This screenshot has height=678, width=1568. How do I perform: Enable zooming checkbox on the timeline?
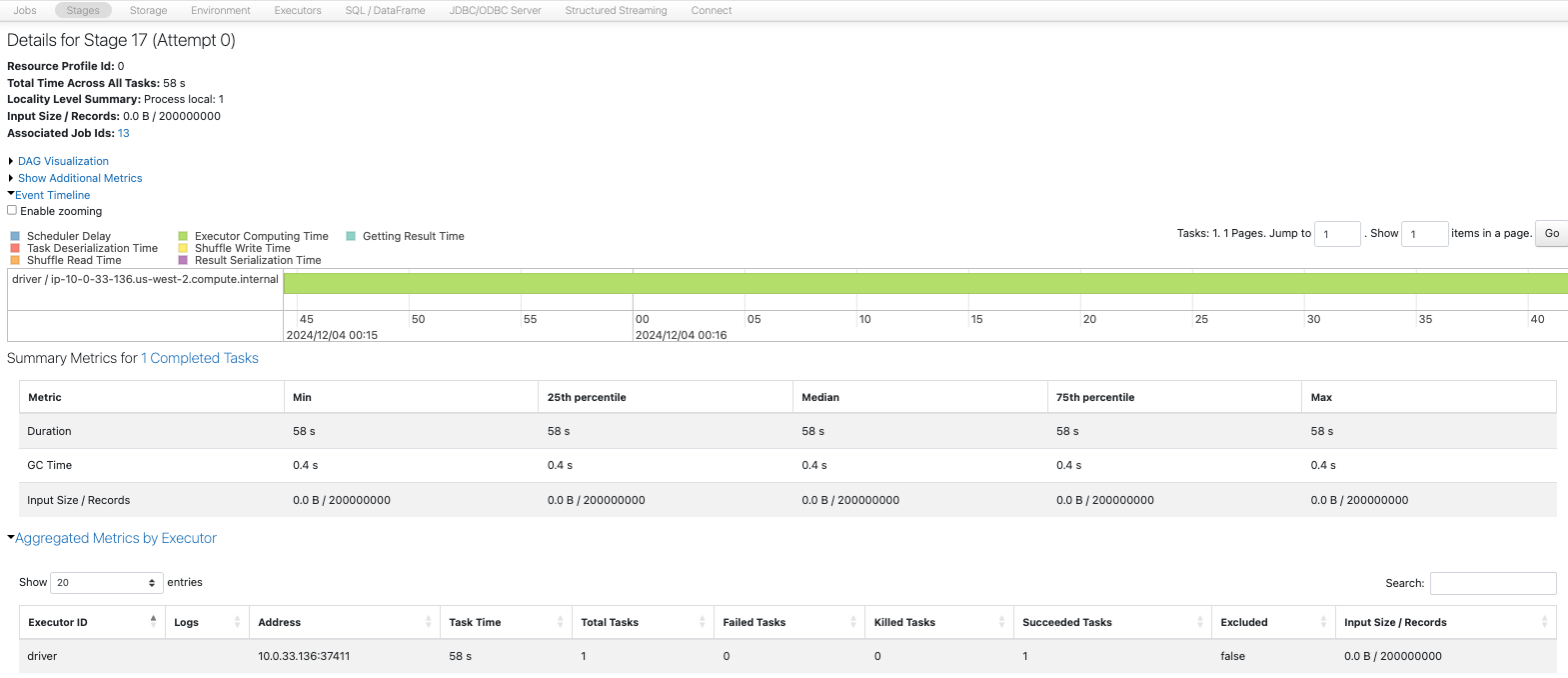12,210
